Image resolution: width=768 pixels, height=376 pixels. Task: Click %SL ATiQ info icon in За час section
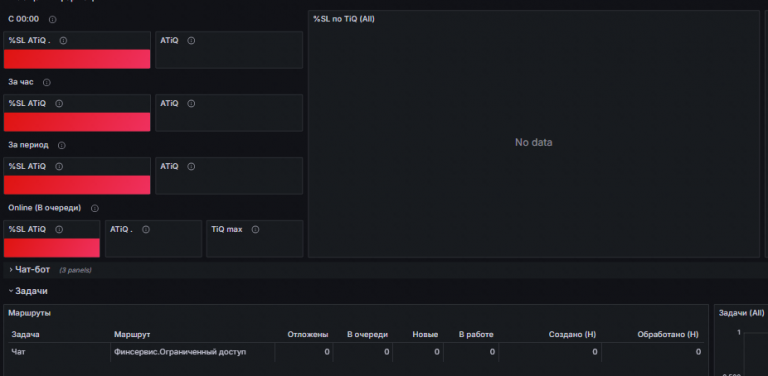59,103
